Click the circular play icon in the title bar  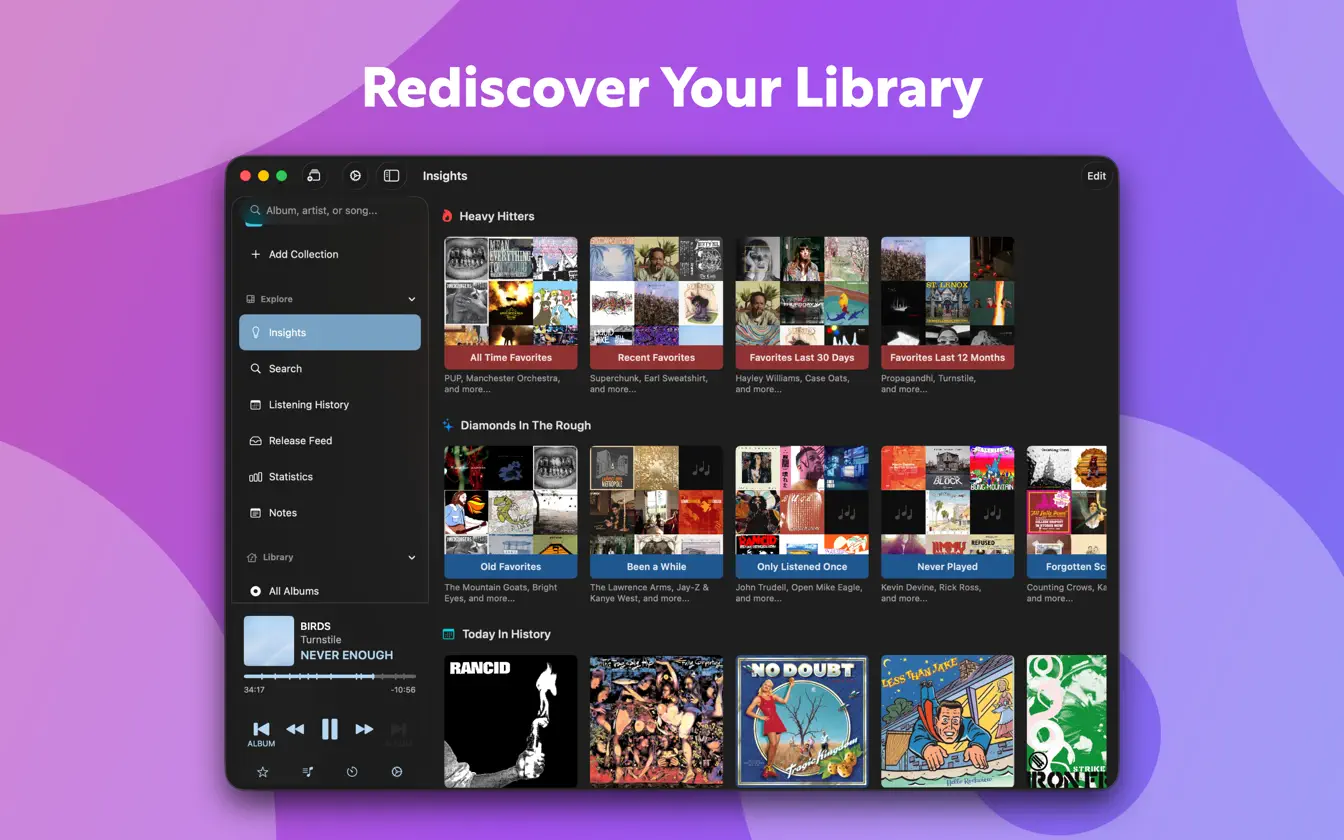point(355,176)
